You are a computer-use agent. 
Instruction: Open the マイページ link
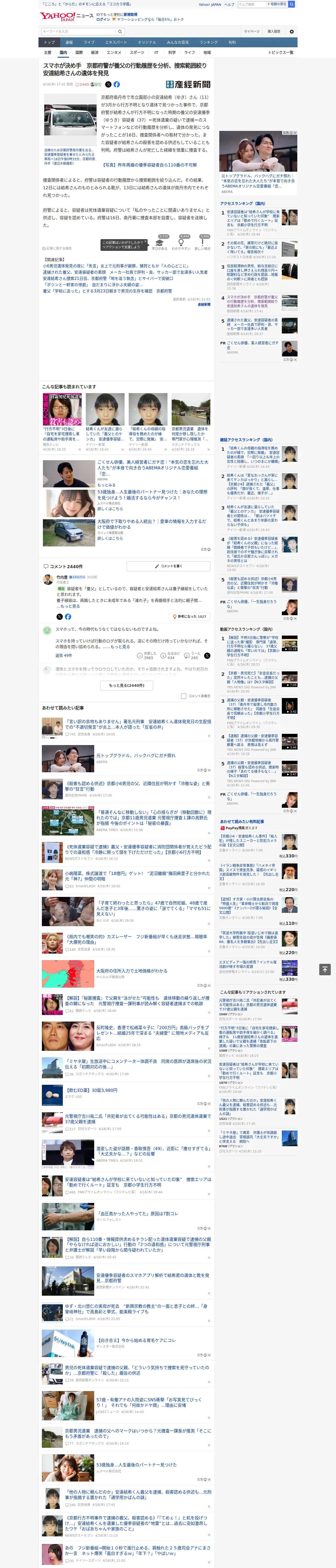pyautogui.click(x=252, y=32)
